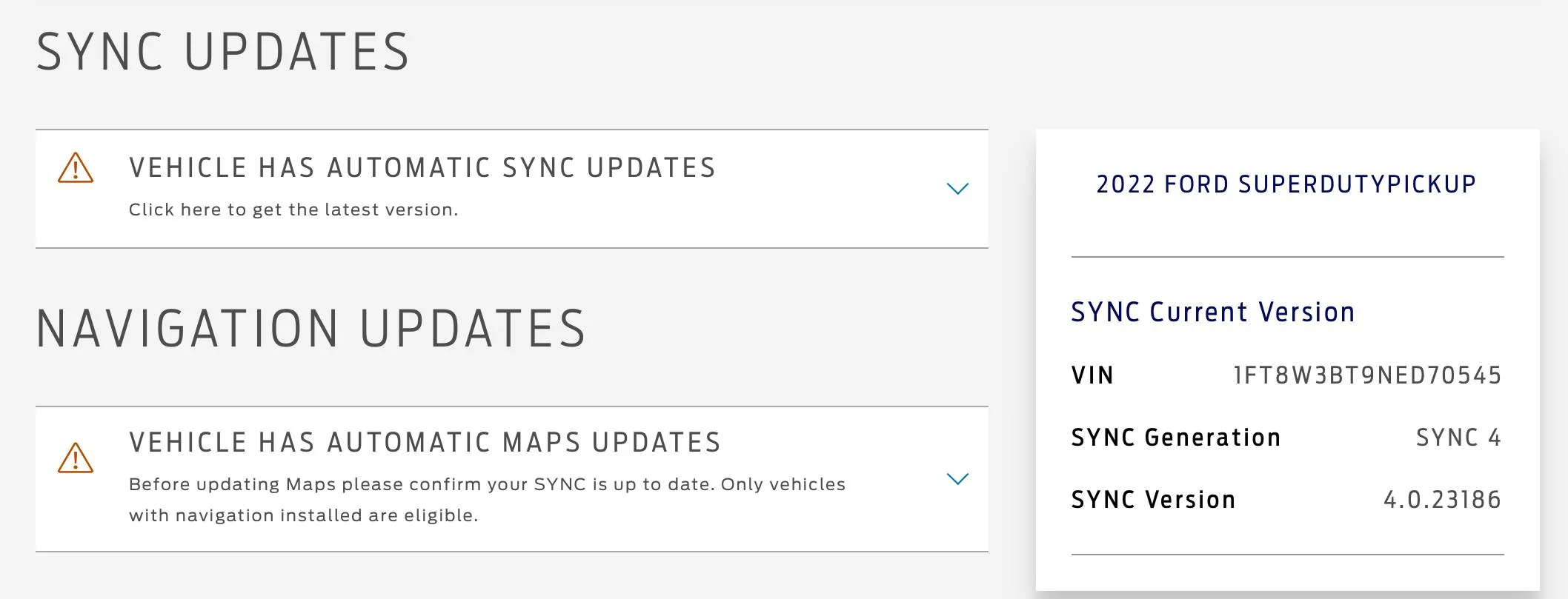Image resolution: width=1568 pixels, height=599 pixels.
Task: Click the 'SYNC Version' label
Action: (1153, 500)
